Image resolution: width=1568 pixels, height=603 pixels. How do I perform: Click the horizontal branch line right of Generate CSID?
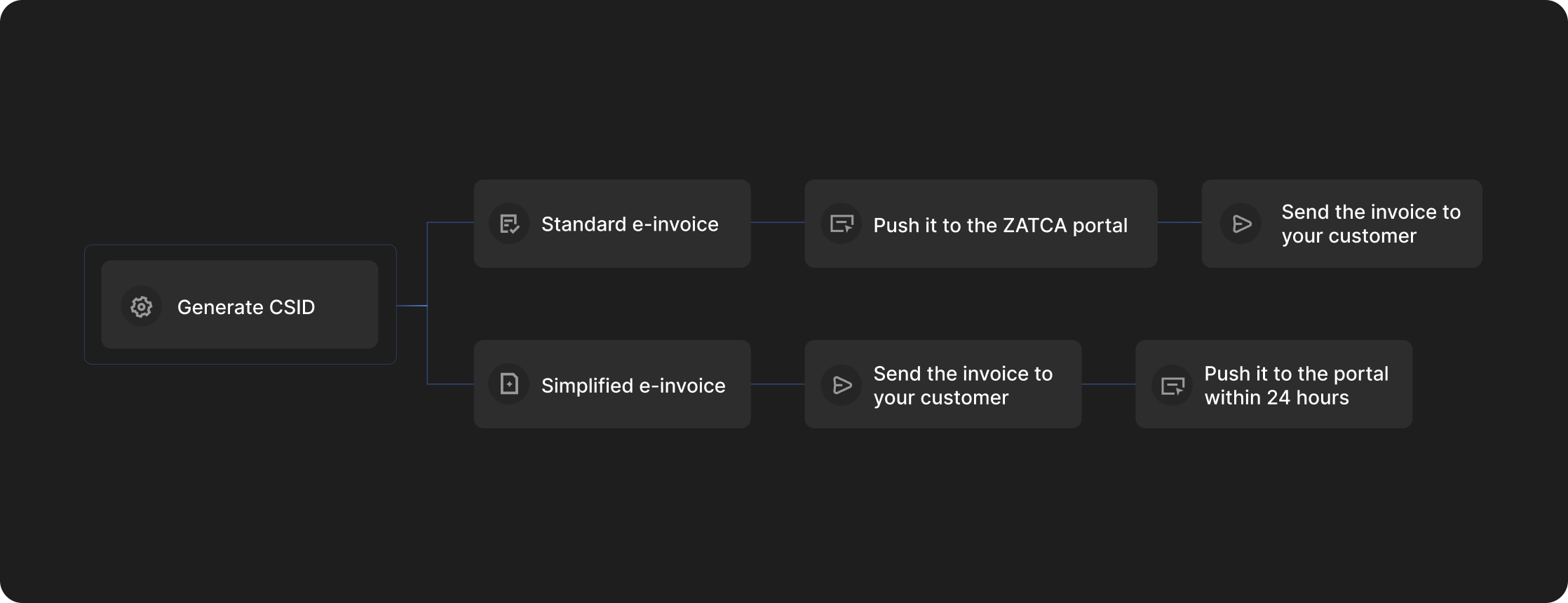pyautogui.click(x=412, y=306)
